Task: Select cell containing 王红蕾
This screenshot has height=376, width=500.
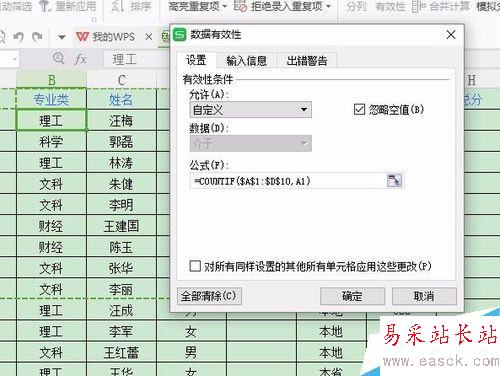Action: coord(121,353)
